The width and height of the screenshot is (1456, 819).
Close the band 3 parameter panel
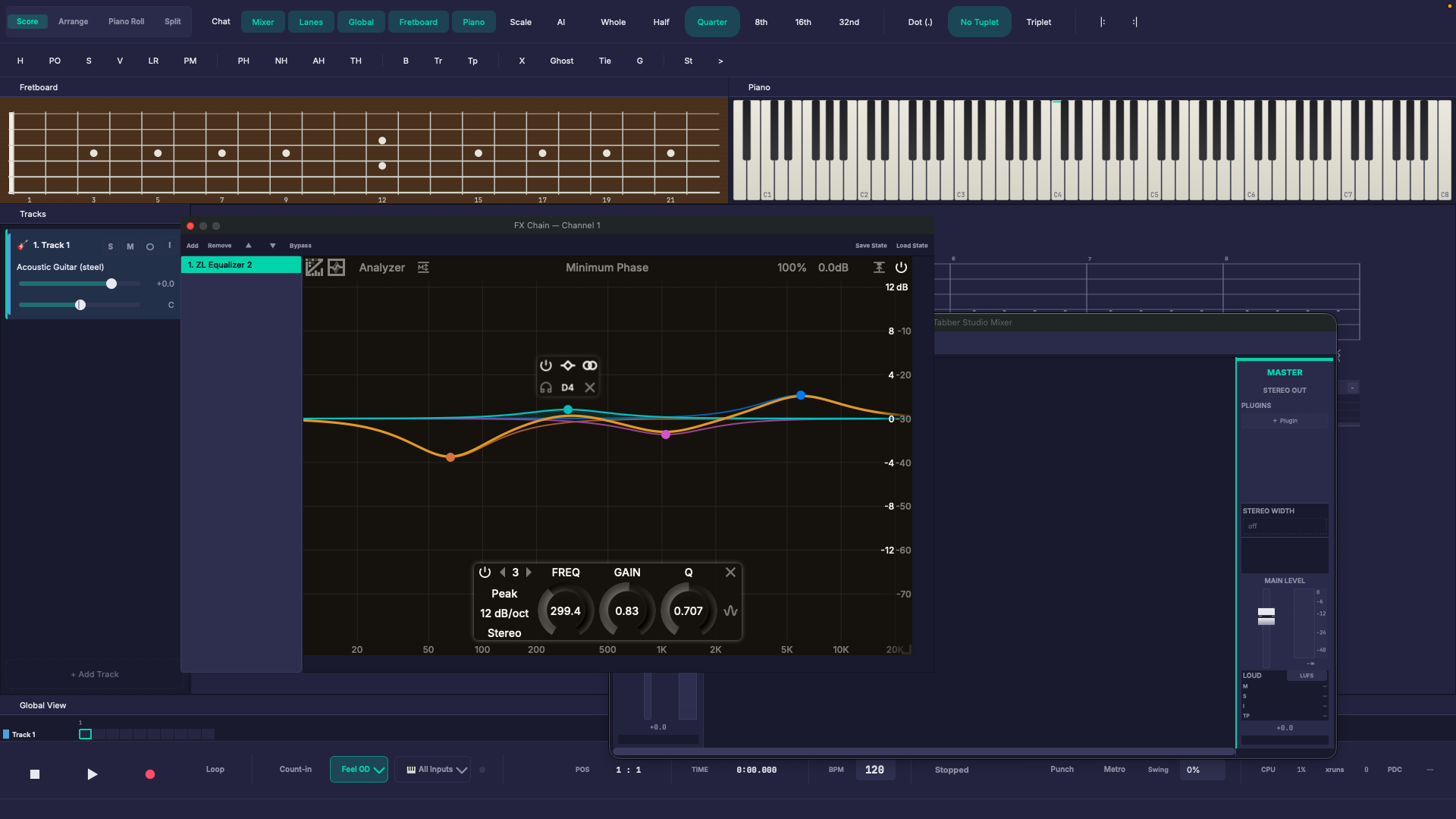[730, 573]
